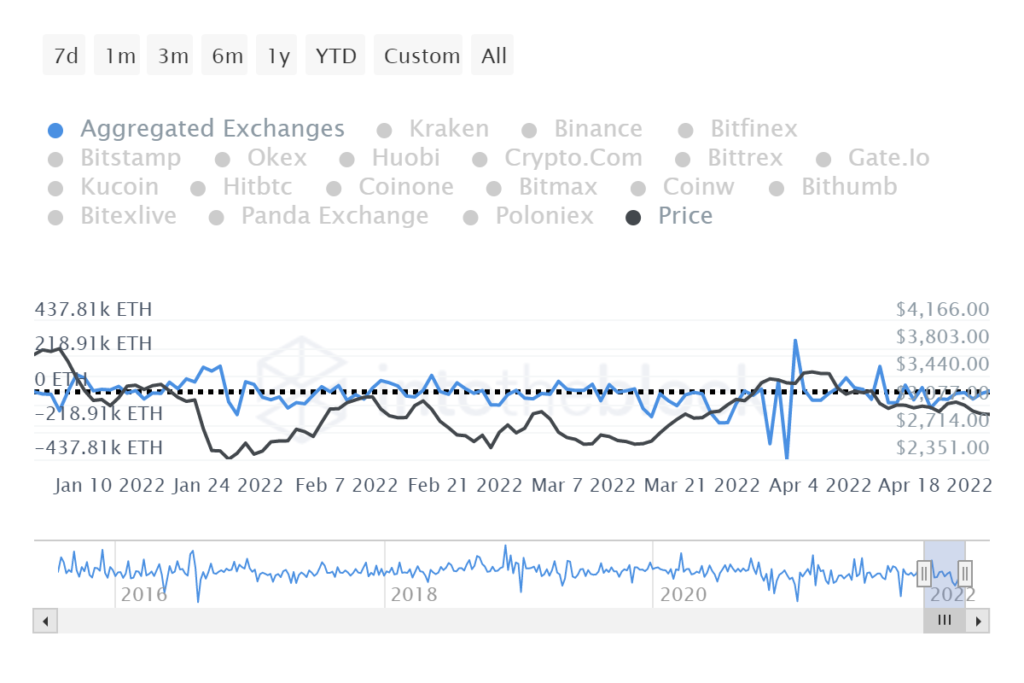The width and height of the screenshot is (1024, 683).
Task: Toggle Kucoin series in legend
Action: coord(104,187)
